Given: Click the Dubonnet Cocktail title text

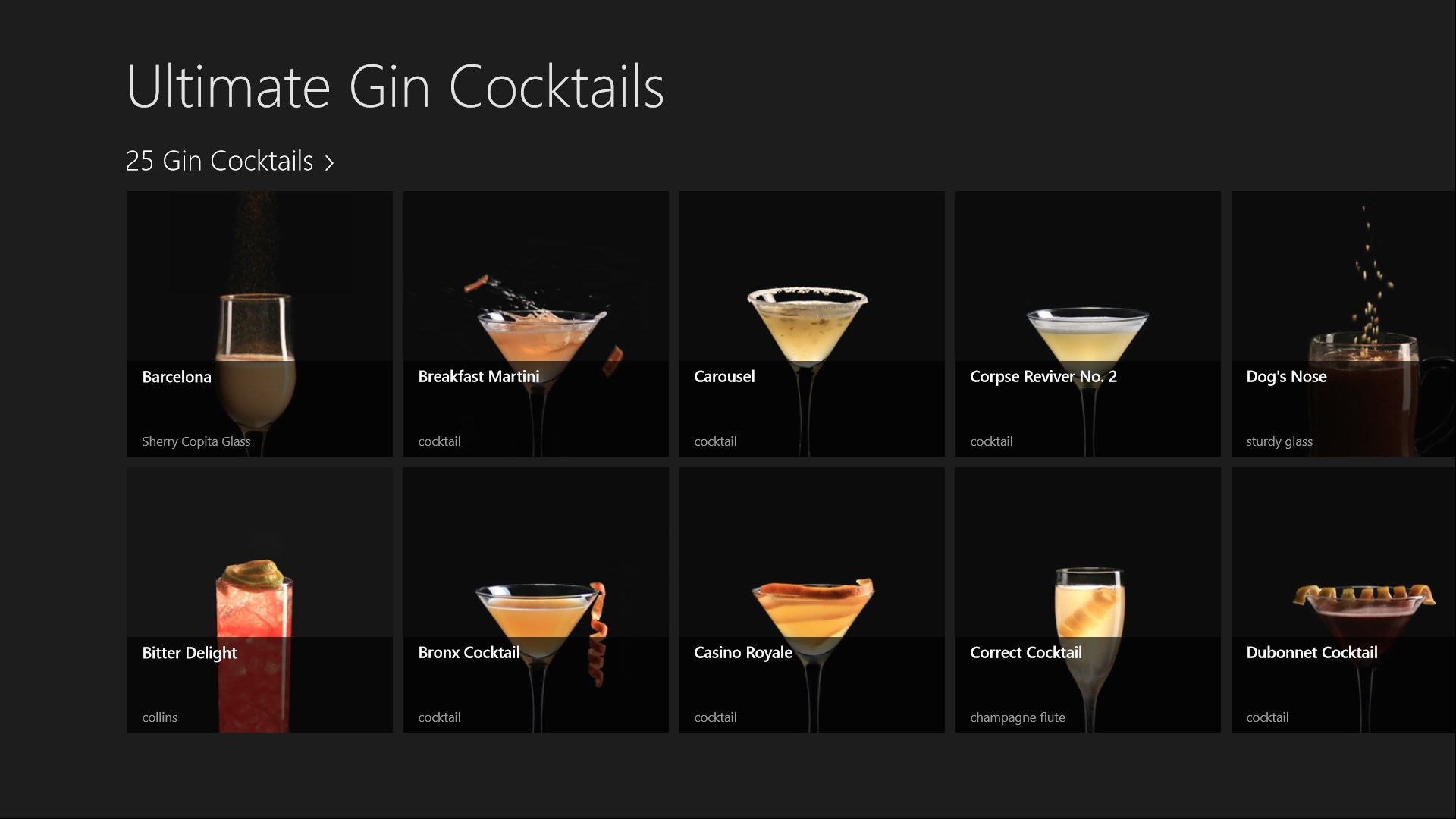Looking at the screenshot, I should pos(1312,653).
